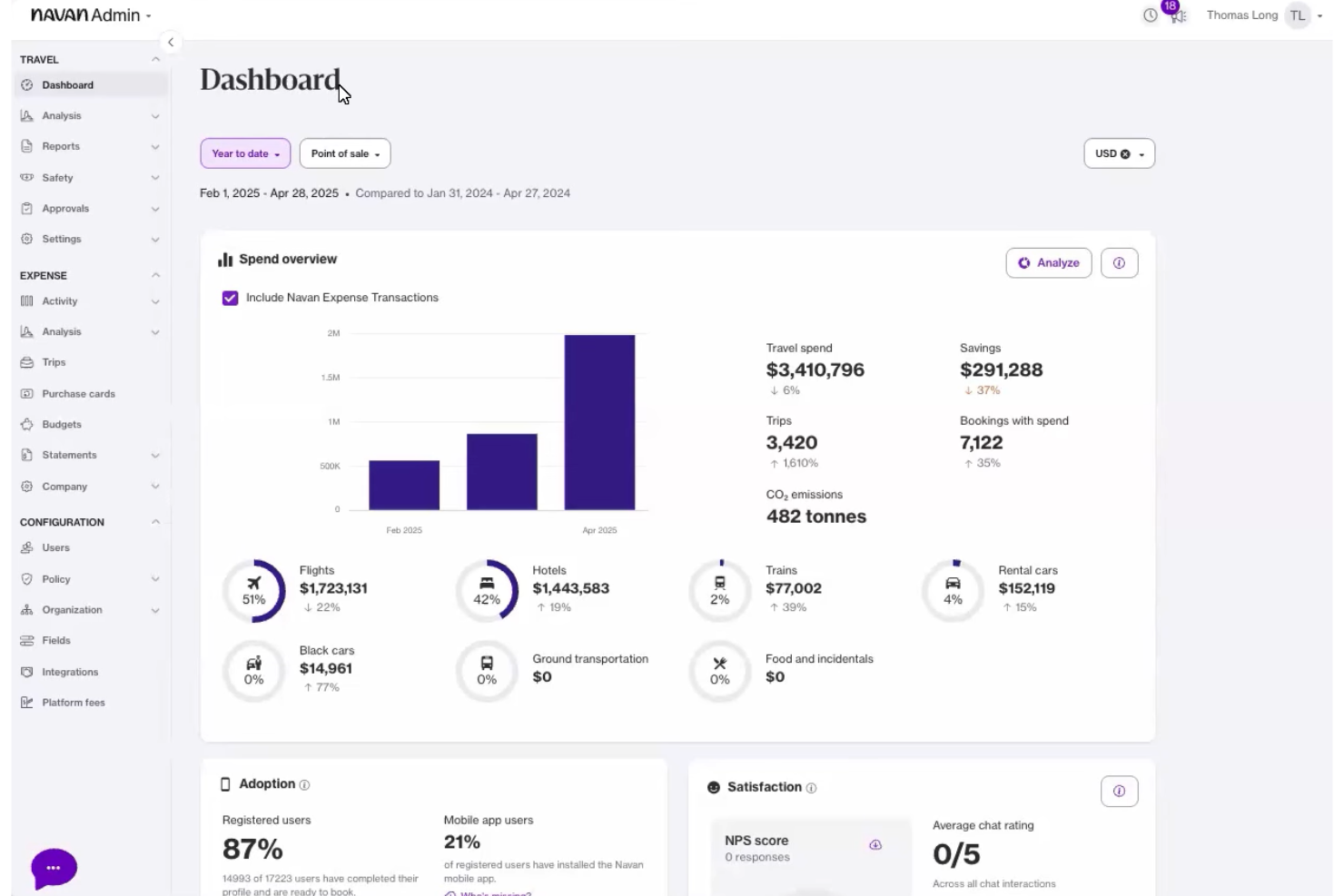Screen dimensions: 1344x896
Task: Expand the Reports sidebar menu
Action: (x=61, y=146)
